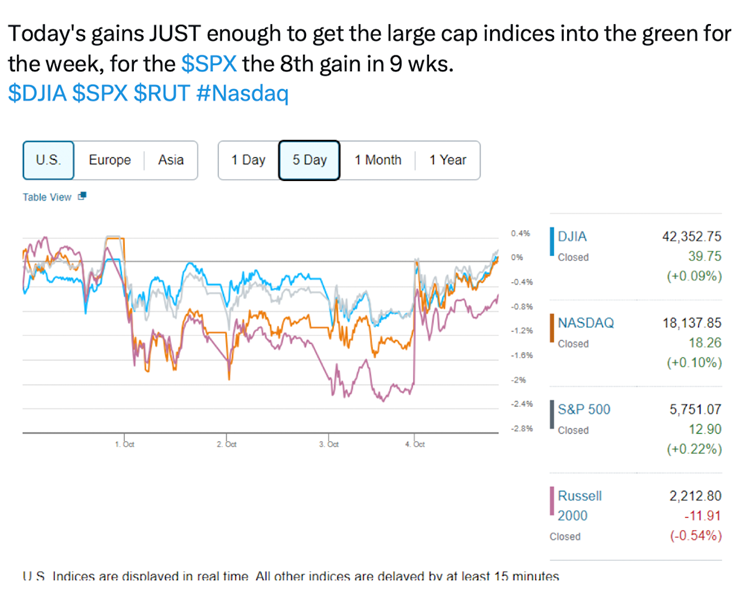Select the 1 Day time range
Screen dimensions: 749x595
tap(248, 160)
